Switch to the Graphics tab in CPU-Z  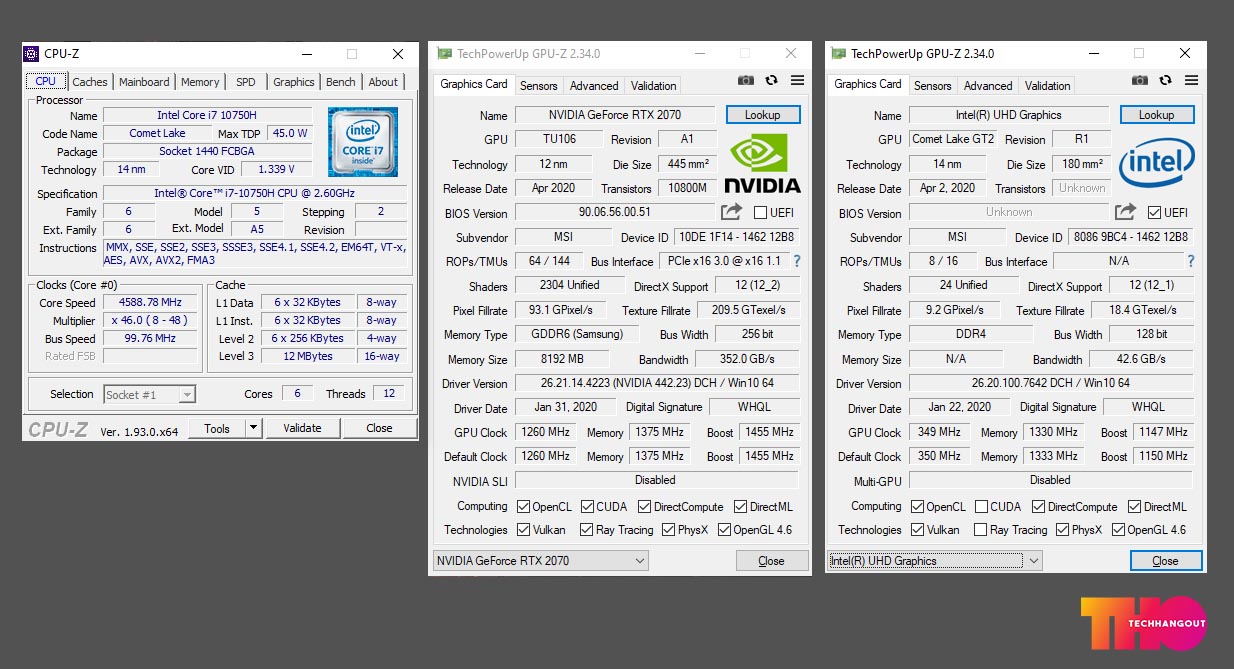pos(294,82)
